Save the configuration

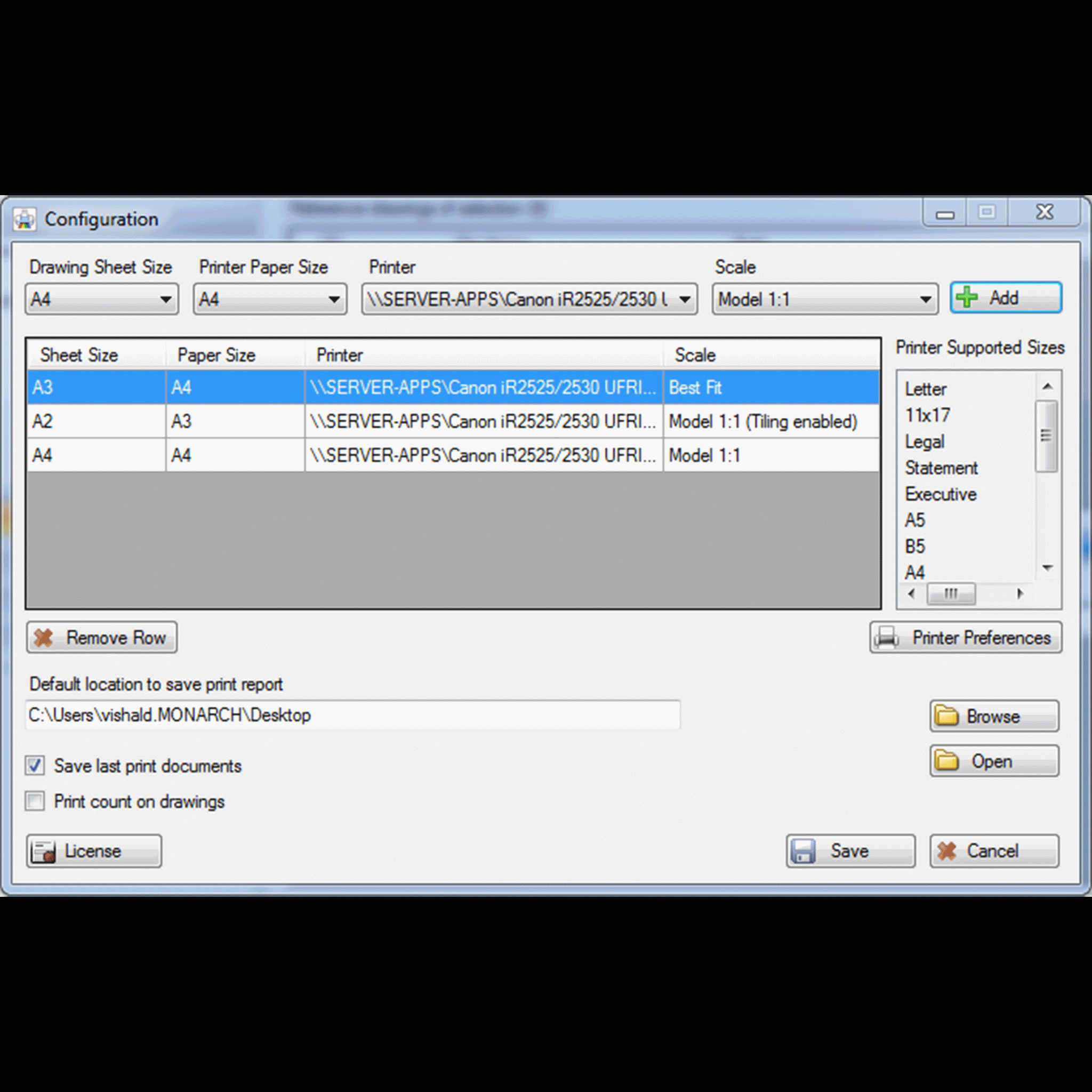pyautogui.click(x=850, y=850)
